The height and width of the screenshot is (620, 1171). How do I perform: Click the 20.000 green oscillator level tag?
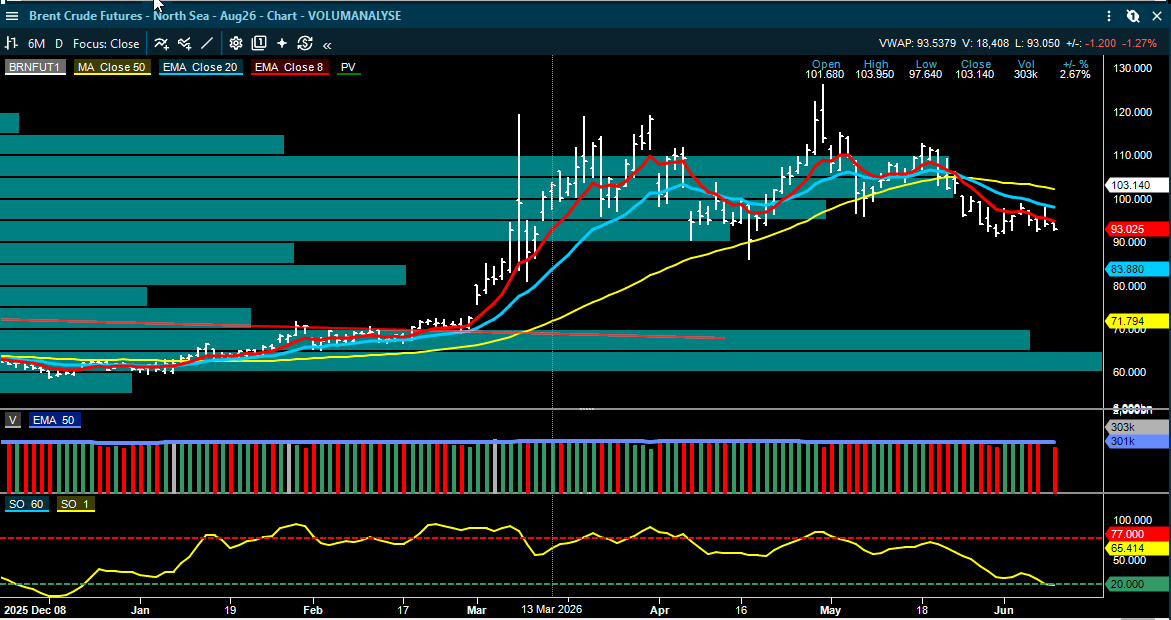pyautogui.click(x=1136, y=584)
